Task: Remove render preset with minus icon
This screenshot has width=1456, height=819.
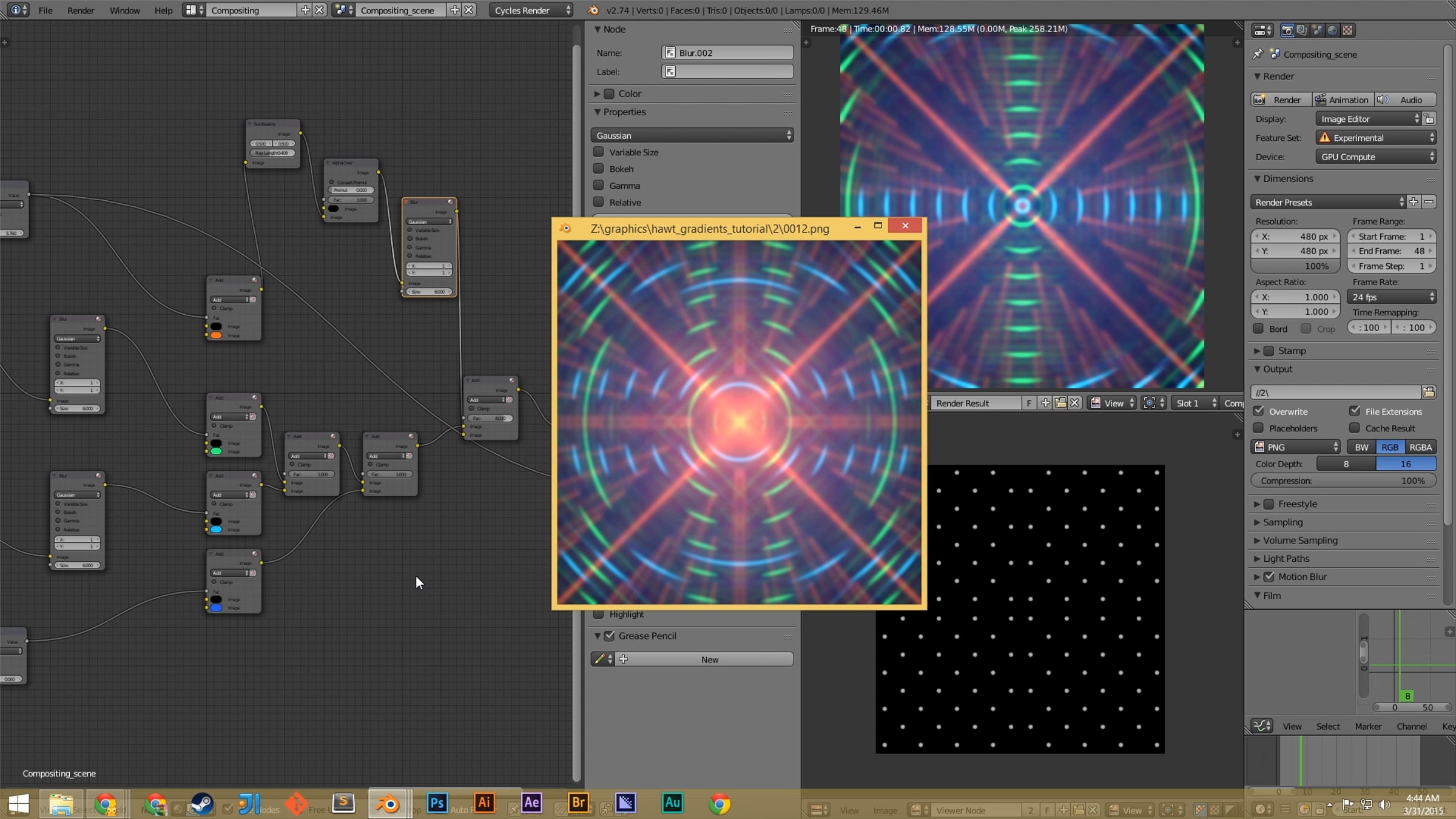Action: tap(1429, 202)
